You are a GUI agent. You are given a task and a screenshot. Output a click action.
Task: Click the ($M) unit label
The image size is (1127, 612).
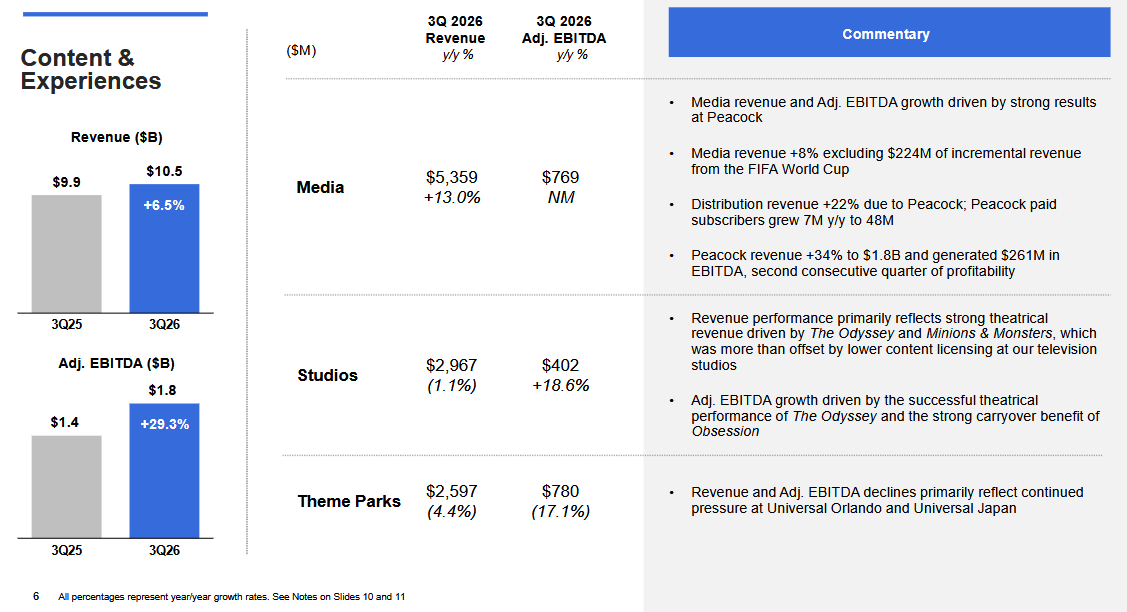pos(301,50)
